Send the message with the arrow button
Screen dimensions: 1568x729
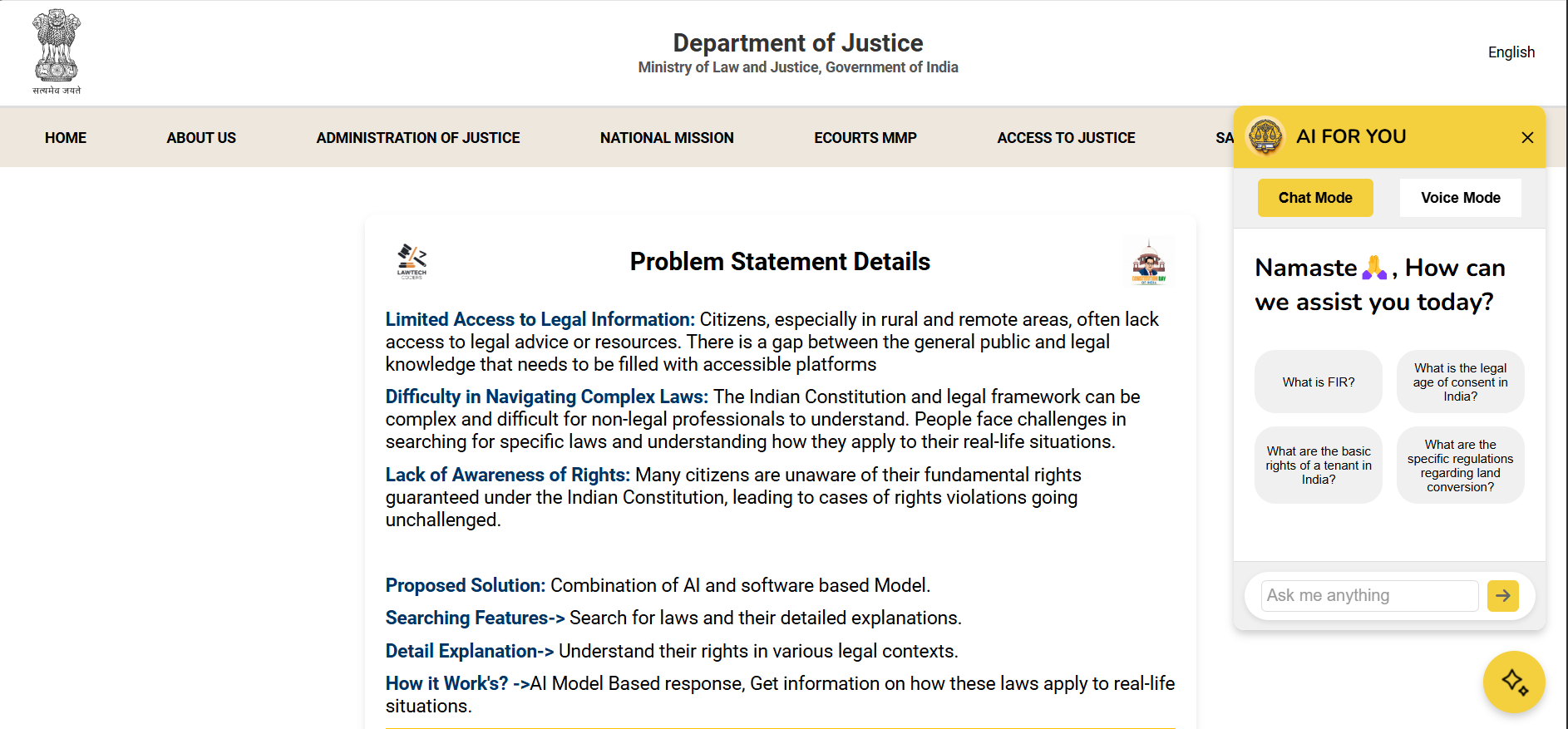pyautogui.click(x=1502, y=595)
